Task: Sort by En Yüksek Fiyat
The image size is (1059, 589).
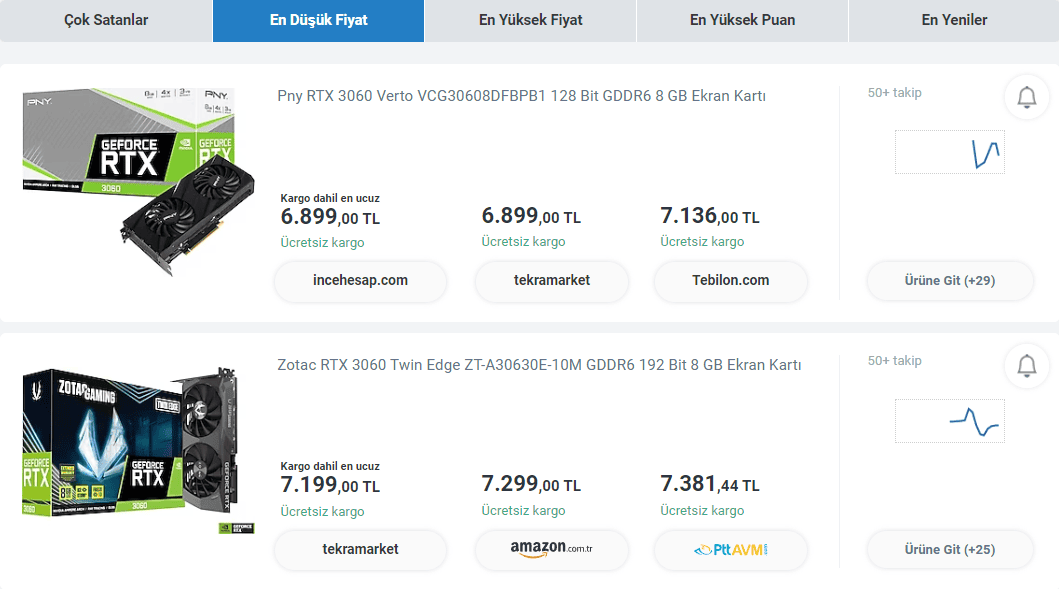Action: pos(530,20)
